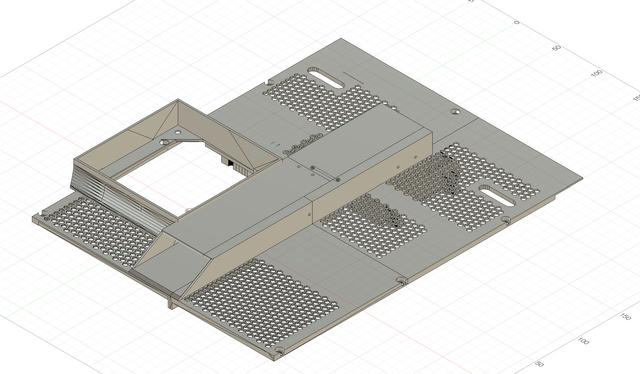Select the oblong slot in the right perforated grille
The width and height of the screenshot is (640, 374).
tap(496, 196)
